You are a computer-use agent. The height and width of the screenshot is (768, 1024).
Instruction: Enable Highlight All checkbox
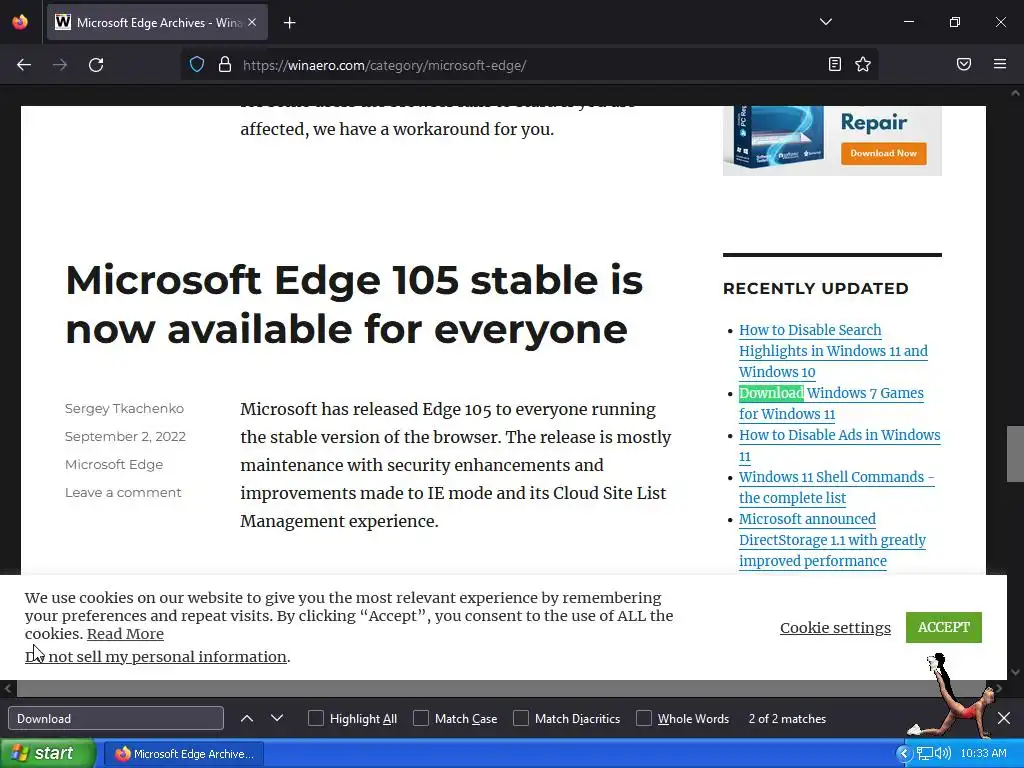(315, 718)
